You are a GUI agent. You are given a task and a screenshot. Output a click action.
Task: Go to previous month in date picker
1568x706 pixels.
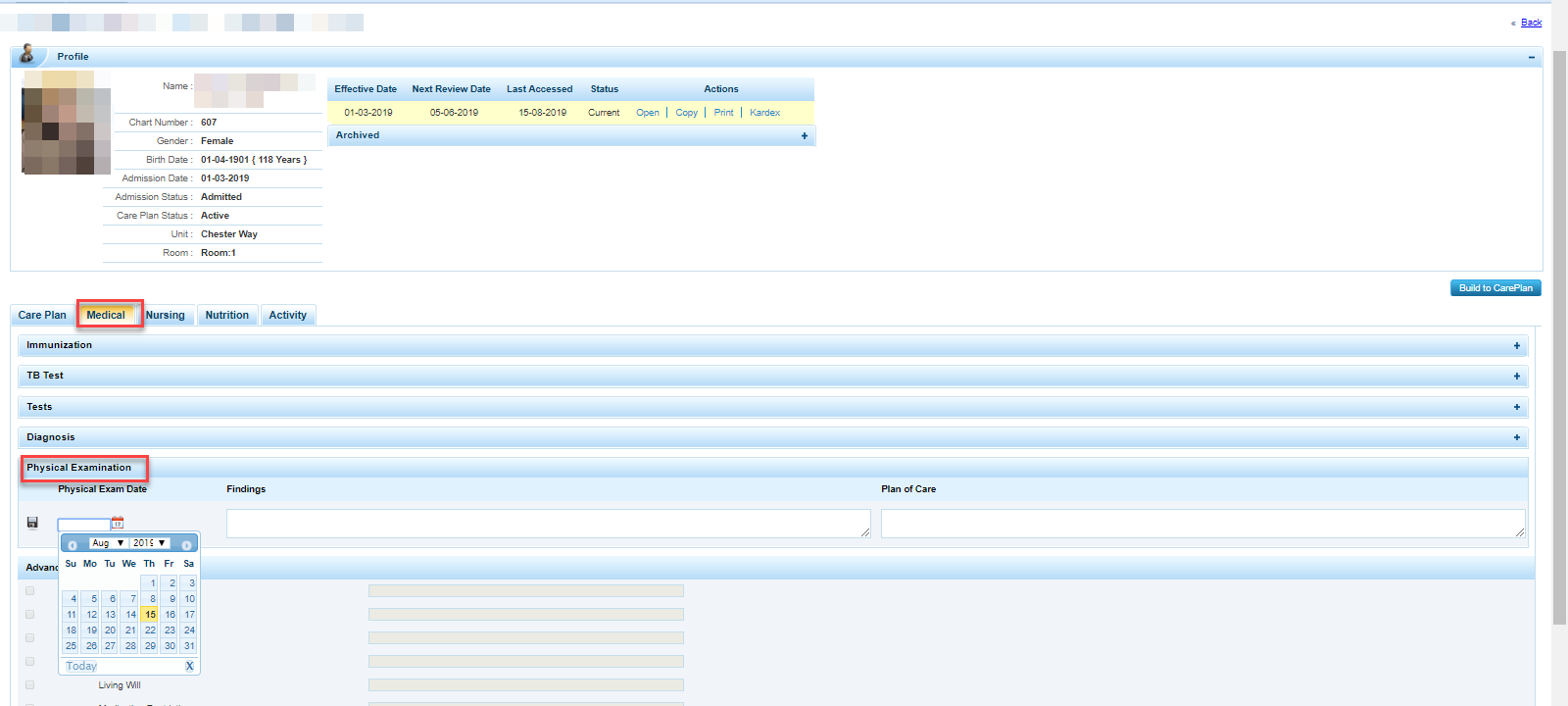click(73, 545)
